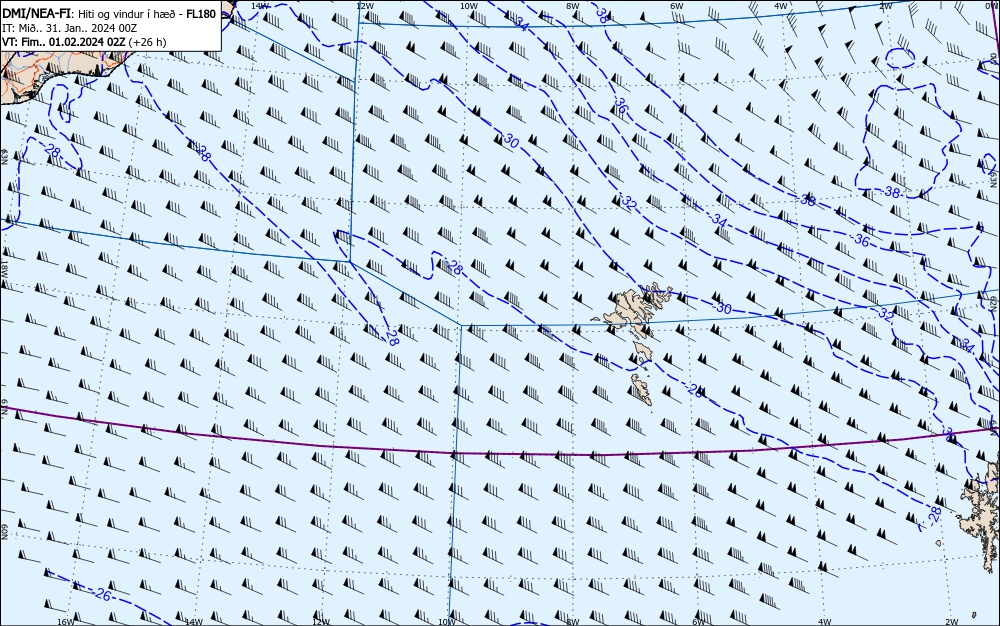Click the '12W' longitude label on the top edge
Image resolution: width=1000 pixels, height=626 pixels.
point(364,6)
